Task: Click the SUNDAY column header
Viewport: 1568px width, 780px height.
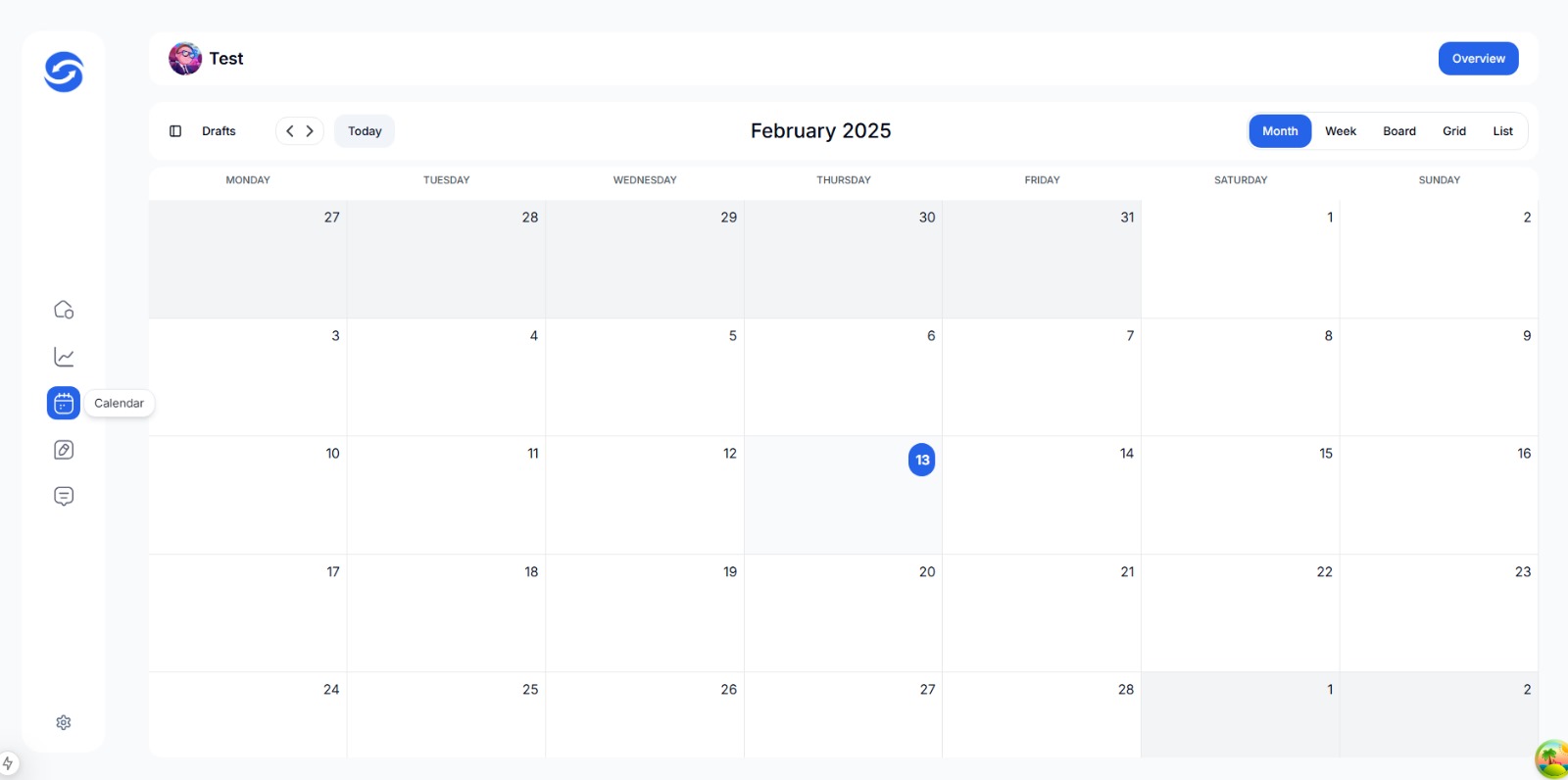Action: [1440, 180]
